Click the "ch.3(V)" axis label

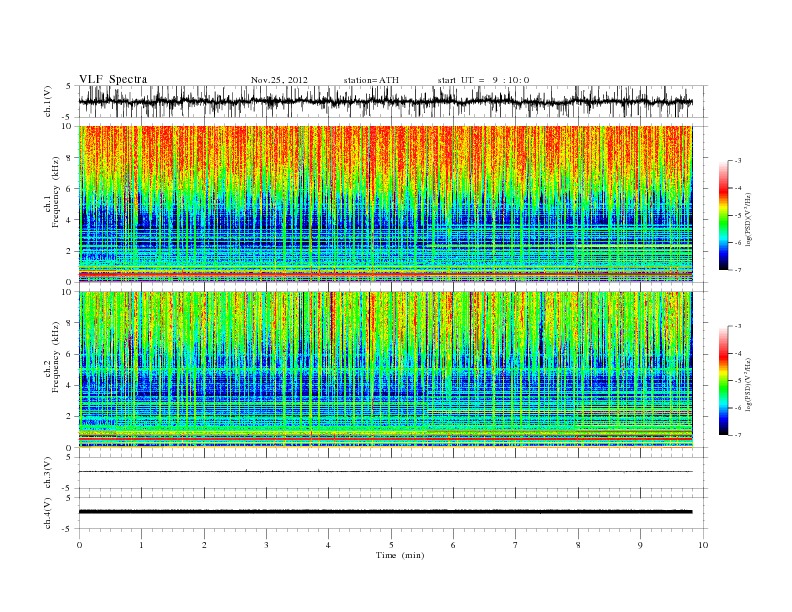[48, 473]
